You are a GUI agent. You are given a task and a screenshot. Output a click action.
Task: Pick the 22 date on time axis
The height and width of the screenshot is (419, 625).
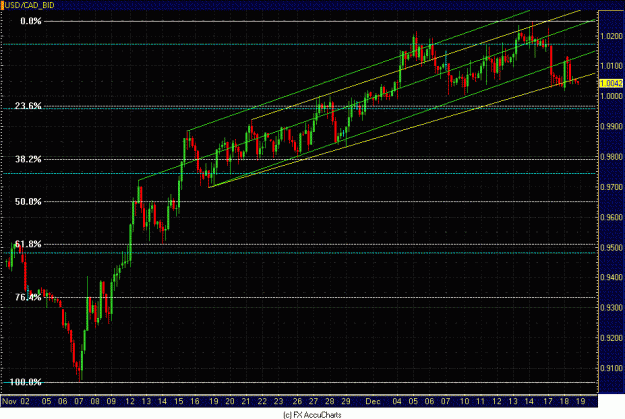pos(262,401)
